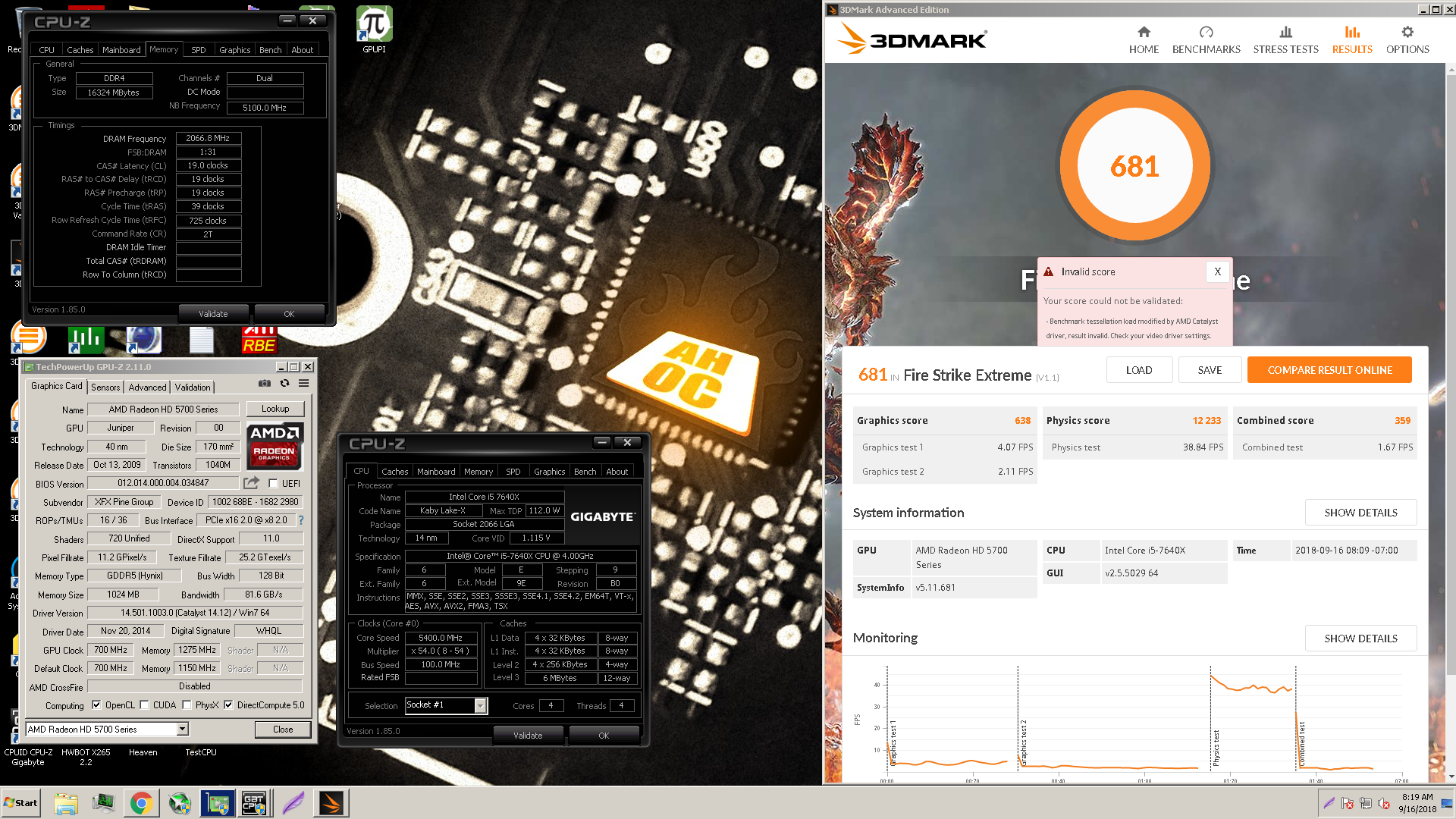
Task: Click the muted volume tray icon
Action: click(1384, 804)
